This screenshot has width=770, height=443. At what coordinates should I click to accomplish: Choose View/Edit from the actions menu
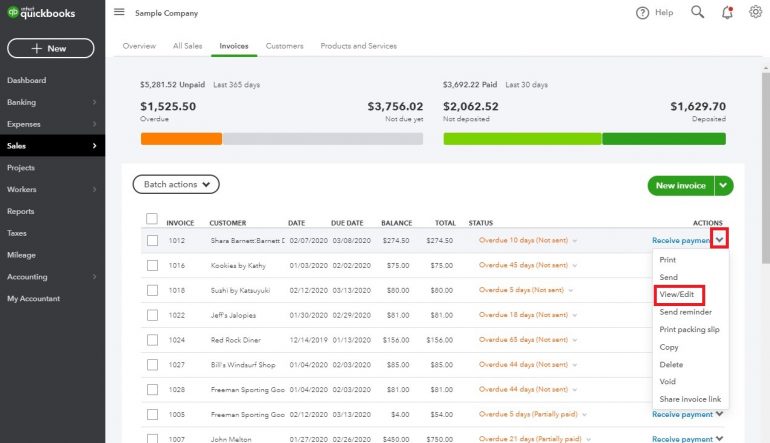click(x=677, y=294)
